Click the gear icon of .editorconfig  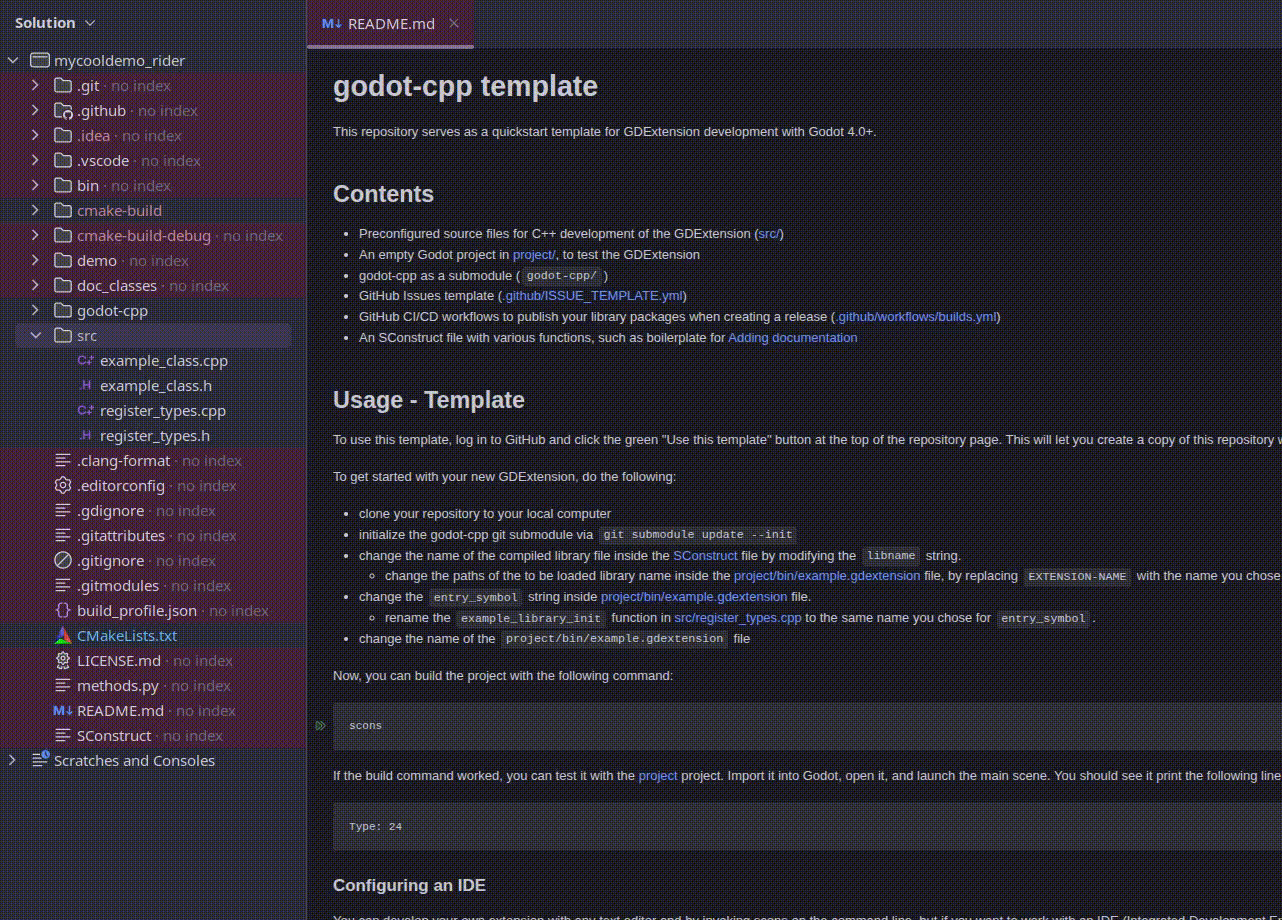coord(62,486)
